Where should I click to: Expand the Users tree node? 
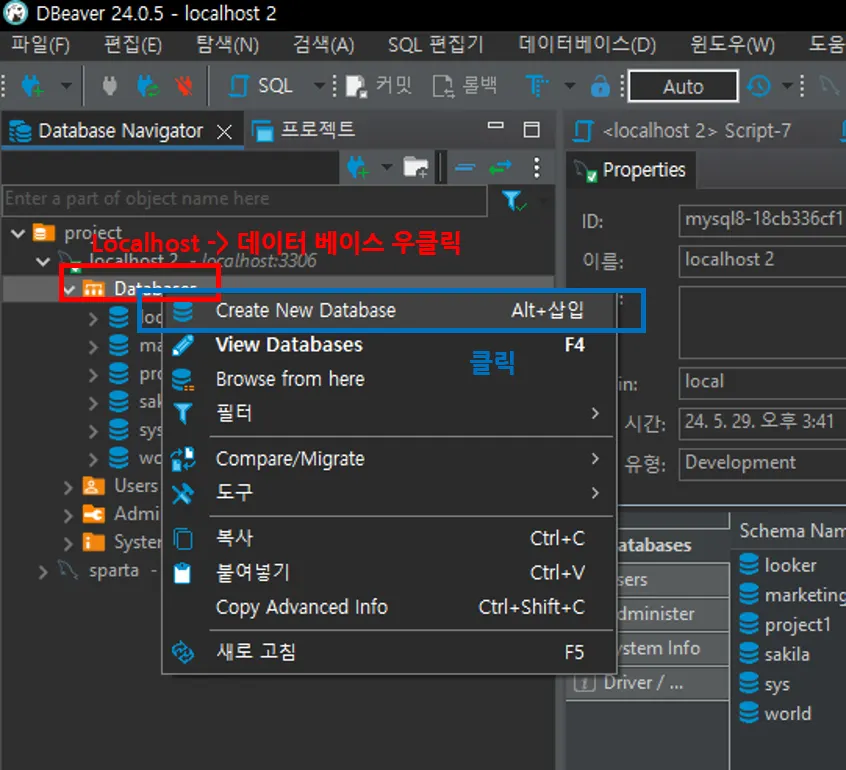coord(68,487)
